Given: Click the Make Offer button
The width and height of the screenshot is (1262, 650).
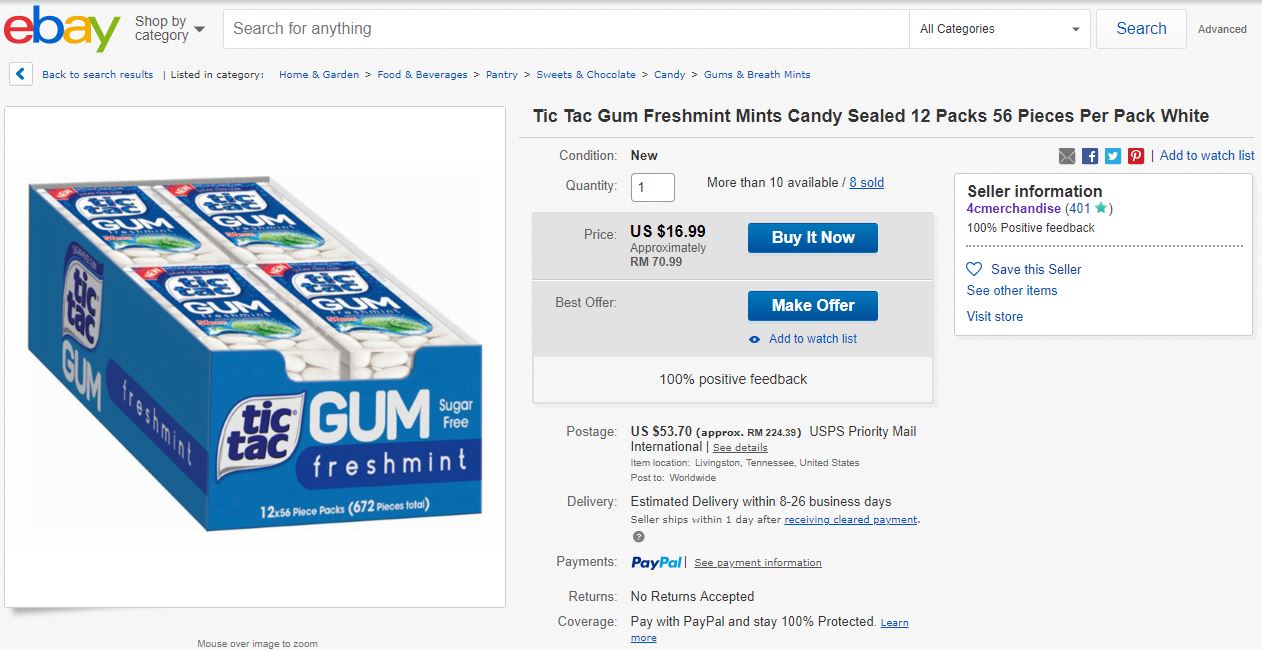Looking at the screenshot, I should 812,306.
